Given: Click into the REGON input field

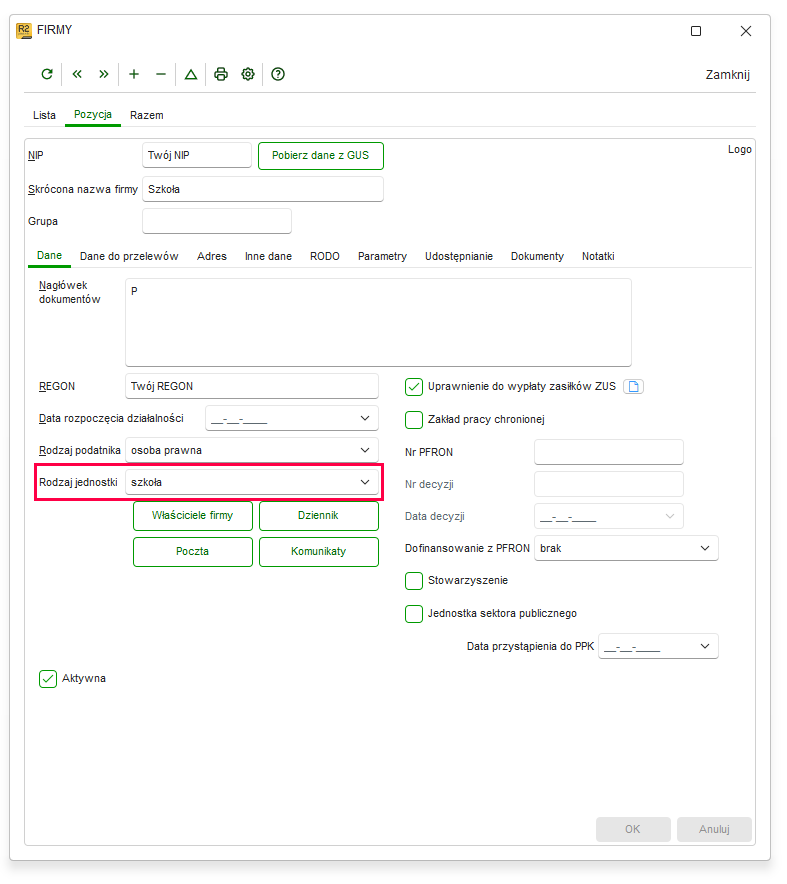Looking at the screenshot, I should [252, 387].
